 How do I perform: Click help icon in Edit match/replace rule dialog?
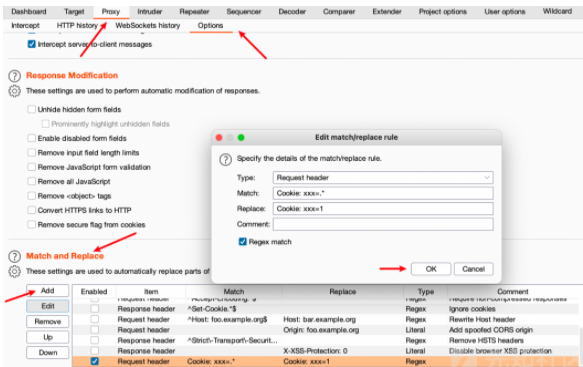tap(226, 160)
